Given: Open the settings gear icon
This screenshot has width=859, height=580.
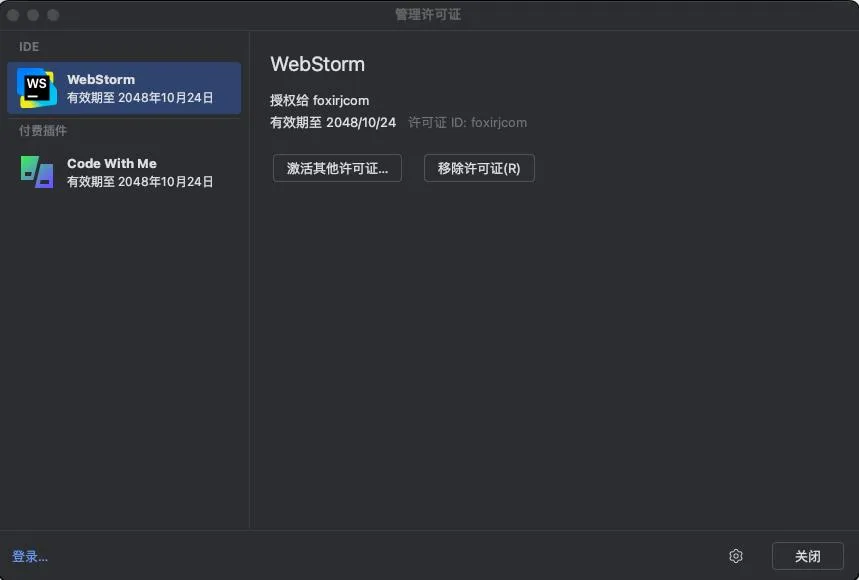Looking at the screenshot, I should tap(736, 556).
